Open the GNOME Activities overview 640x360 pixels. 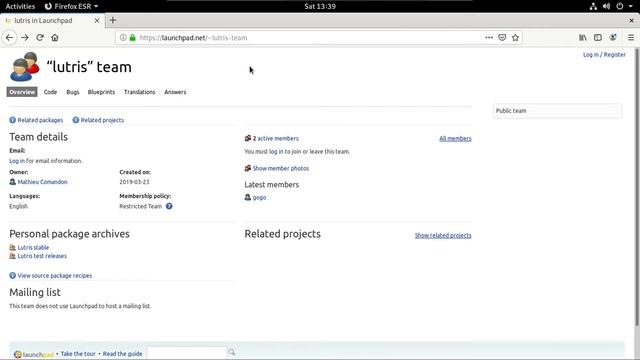click(20, 6)
